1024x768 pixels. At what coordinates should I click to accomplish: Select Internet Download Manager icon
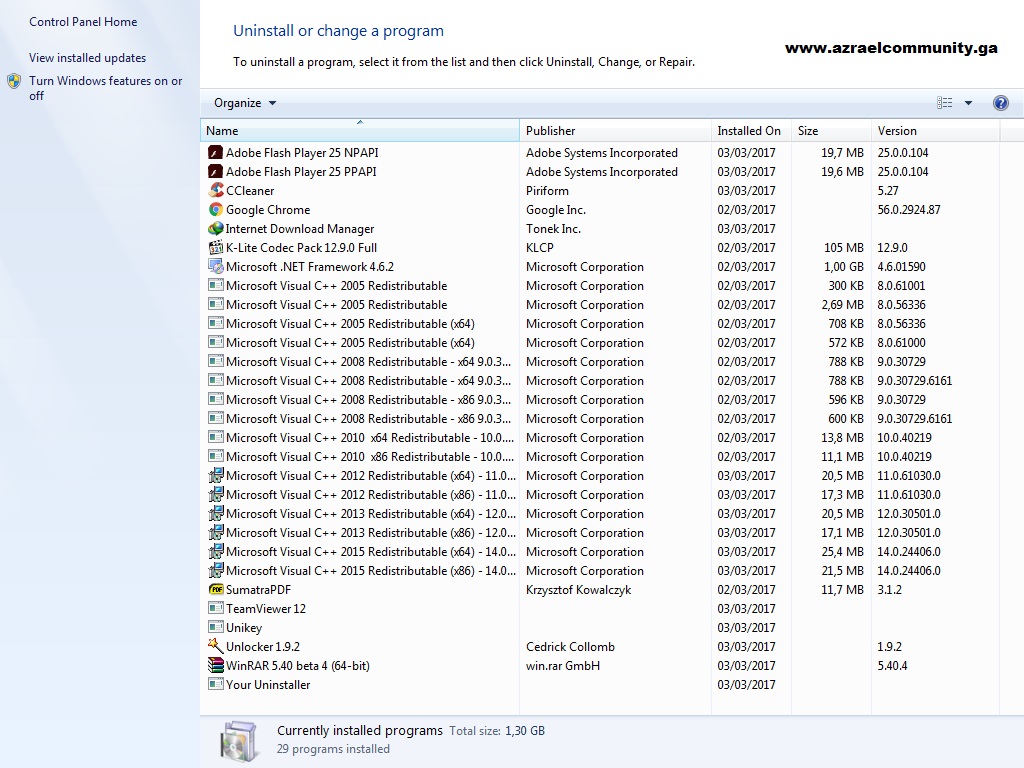pos(216,228)
